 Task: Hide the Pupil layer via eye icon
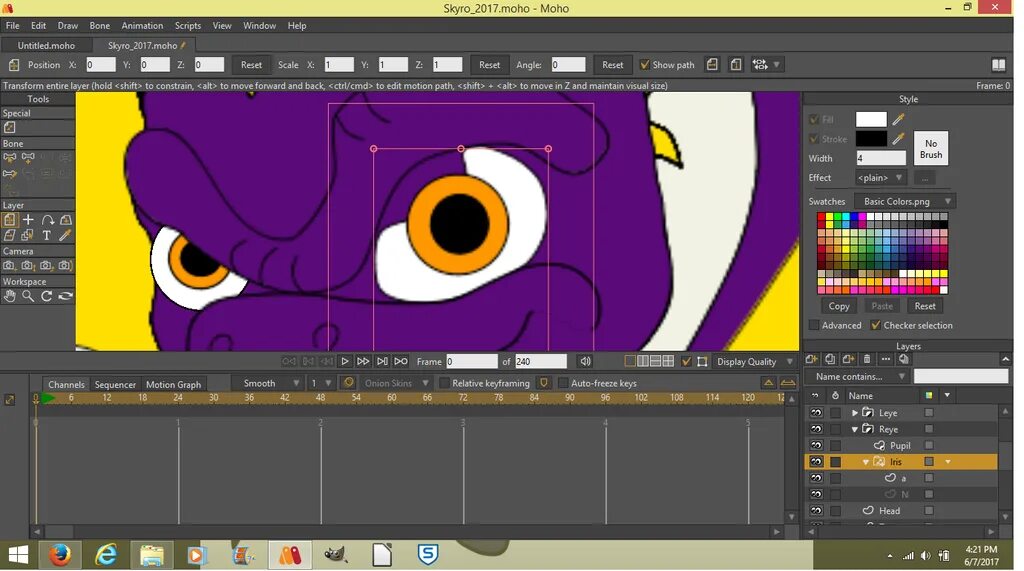coord(816,446)
